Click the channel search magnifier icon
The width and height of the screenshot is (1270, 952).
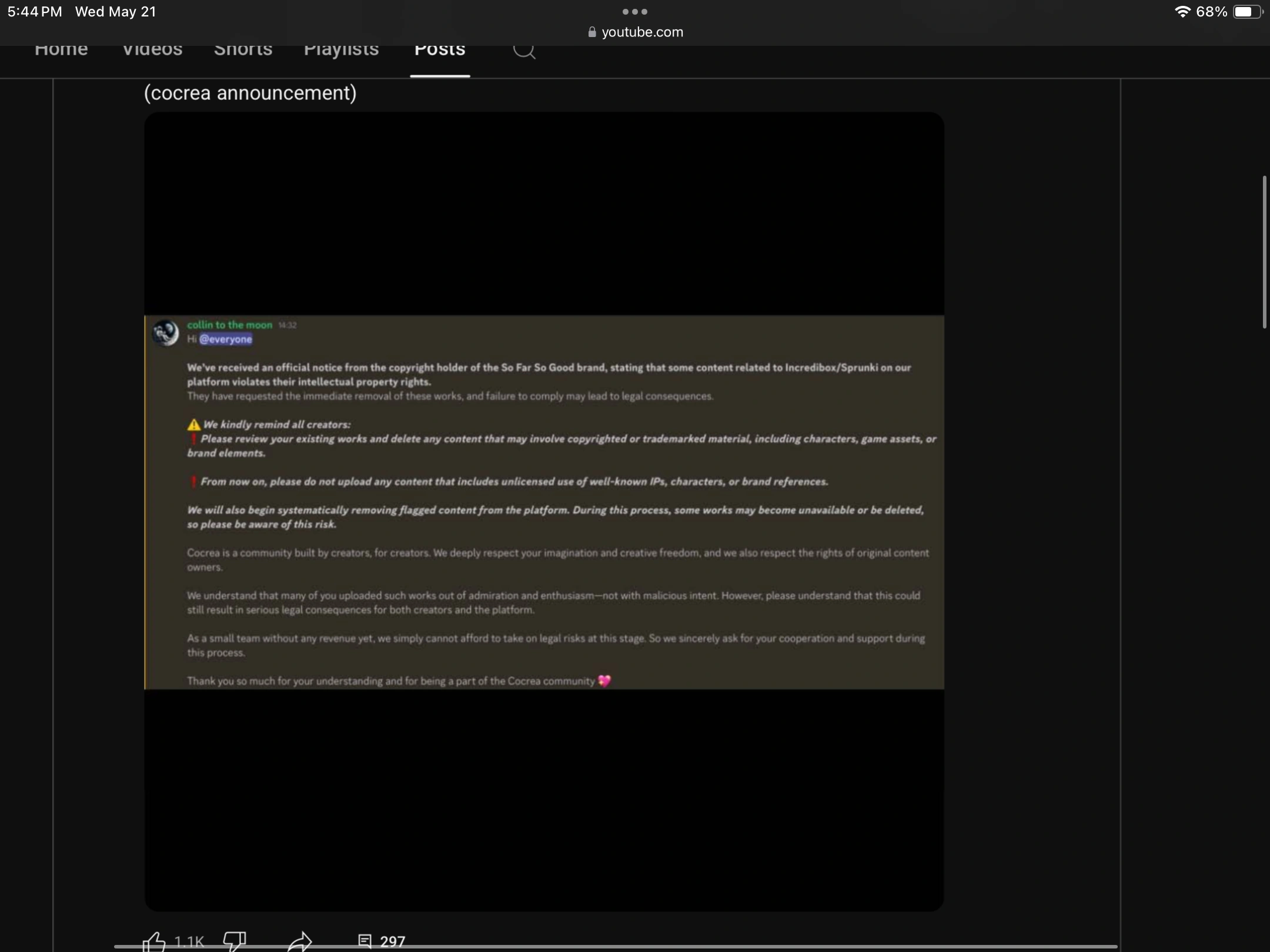(524, 51)
